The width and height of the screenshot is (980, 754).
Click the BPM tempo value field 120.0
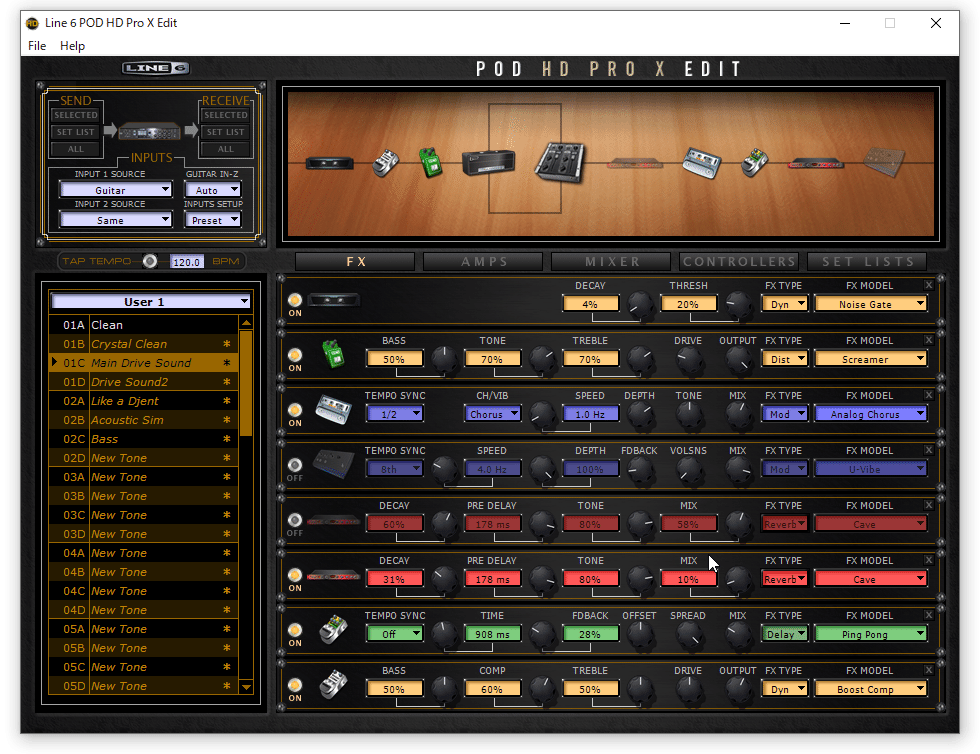click(x=187, y=261)
